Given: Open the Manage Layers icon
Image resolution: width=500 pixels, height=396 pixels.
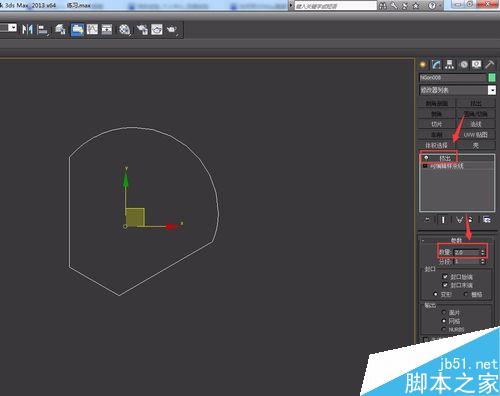Looking at the screenshot, I should tap(60, 30).
